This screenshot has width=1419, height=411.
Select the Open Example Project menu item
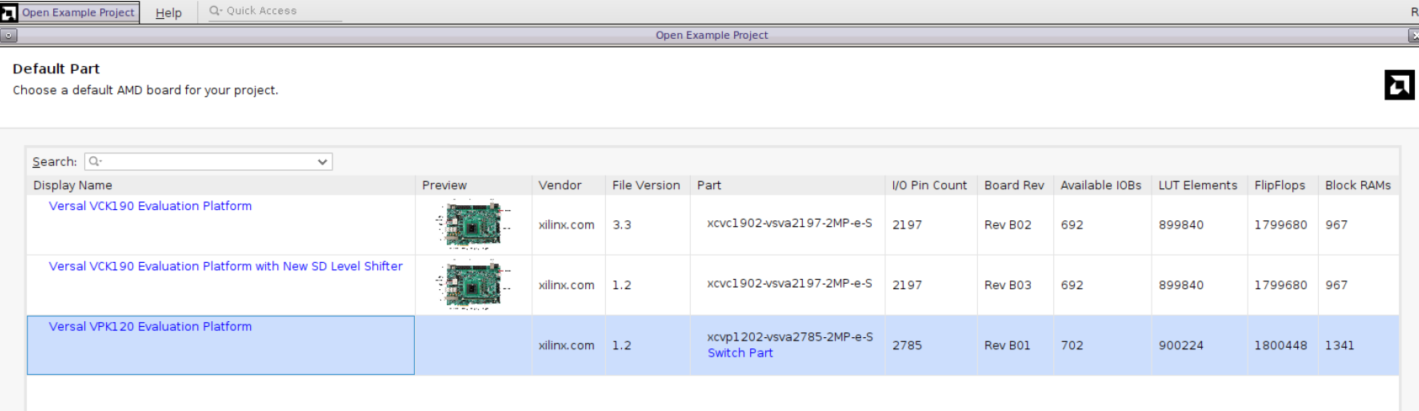[78, 12]
